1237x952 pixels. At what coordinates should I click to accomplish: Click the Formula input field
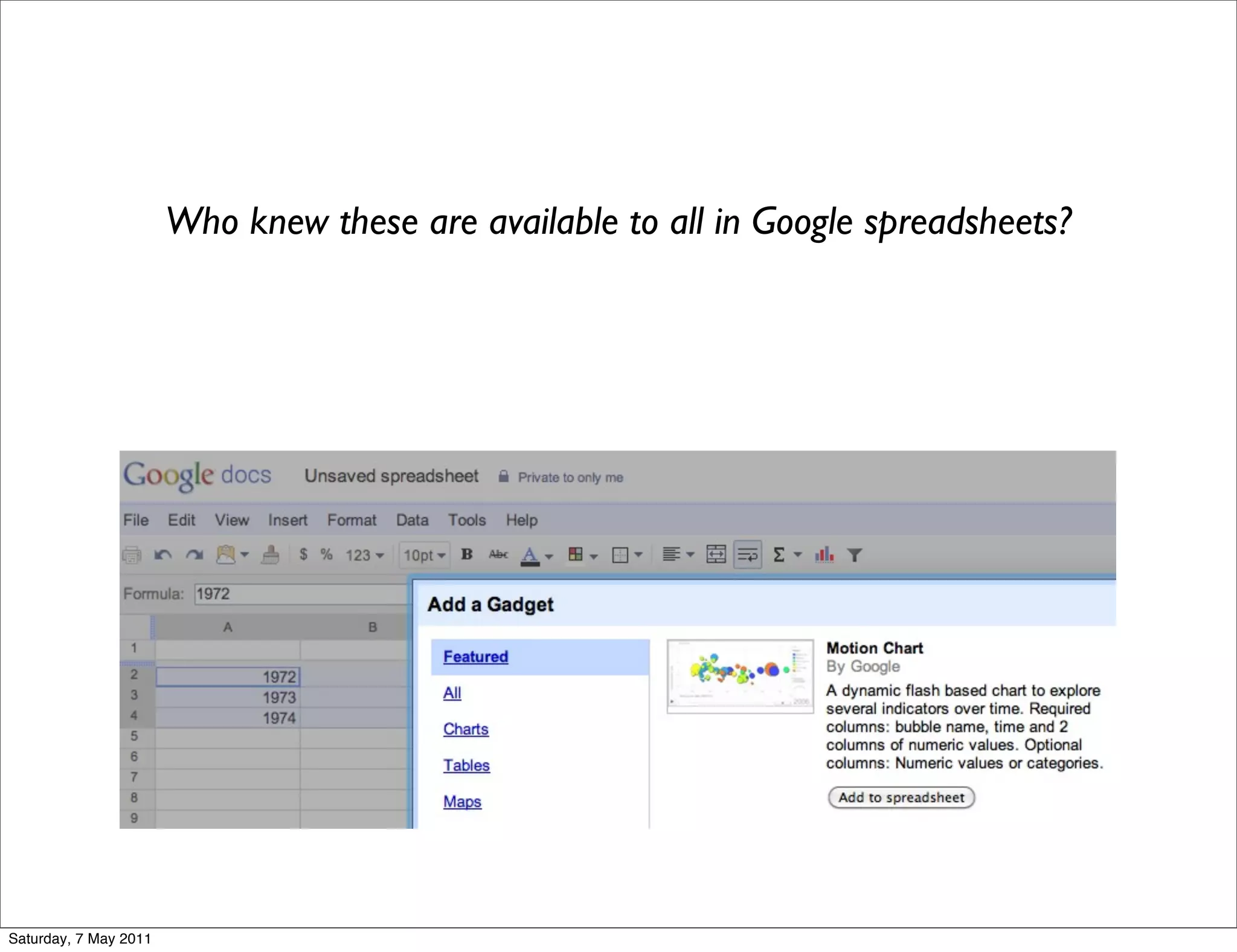[302, 594]
